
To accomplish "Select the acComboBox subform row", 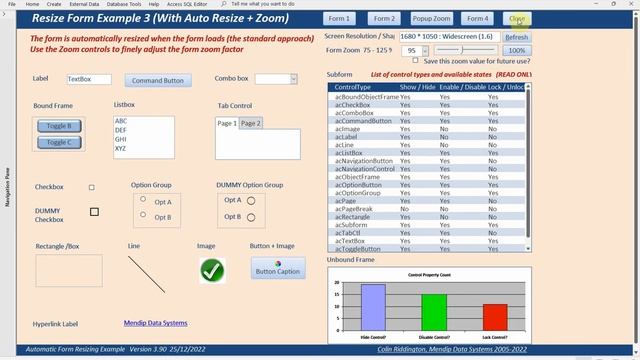I will coord(427,113).
